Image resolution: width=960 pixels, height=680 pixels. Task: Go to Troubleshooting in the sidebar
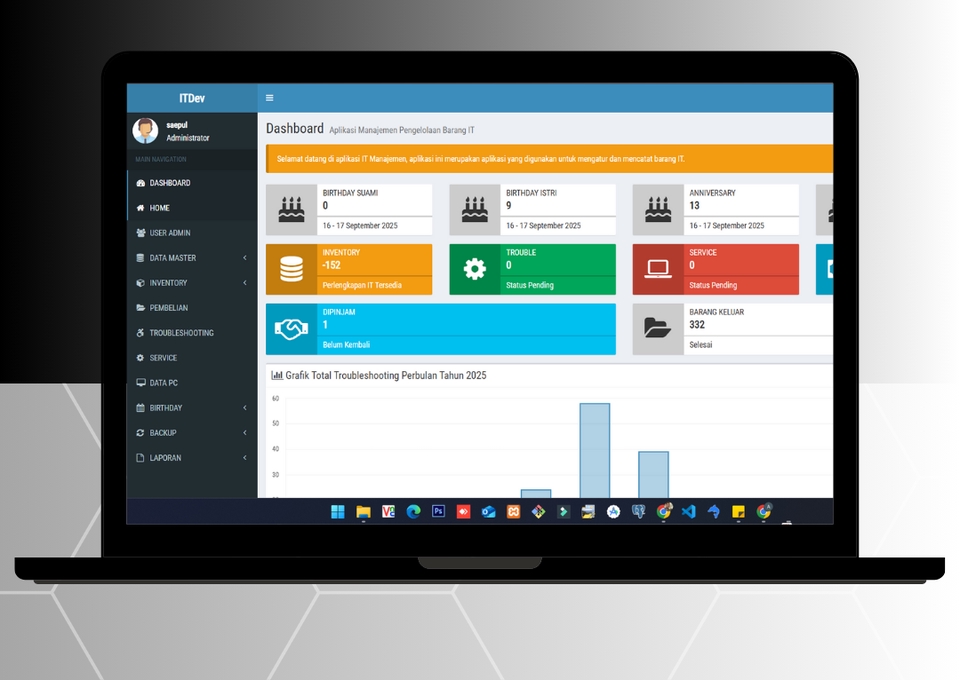tap(181, 333)
